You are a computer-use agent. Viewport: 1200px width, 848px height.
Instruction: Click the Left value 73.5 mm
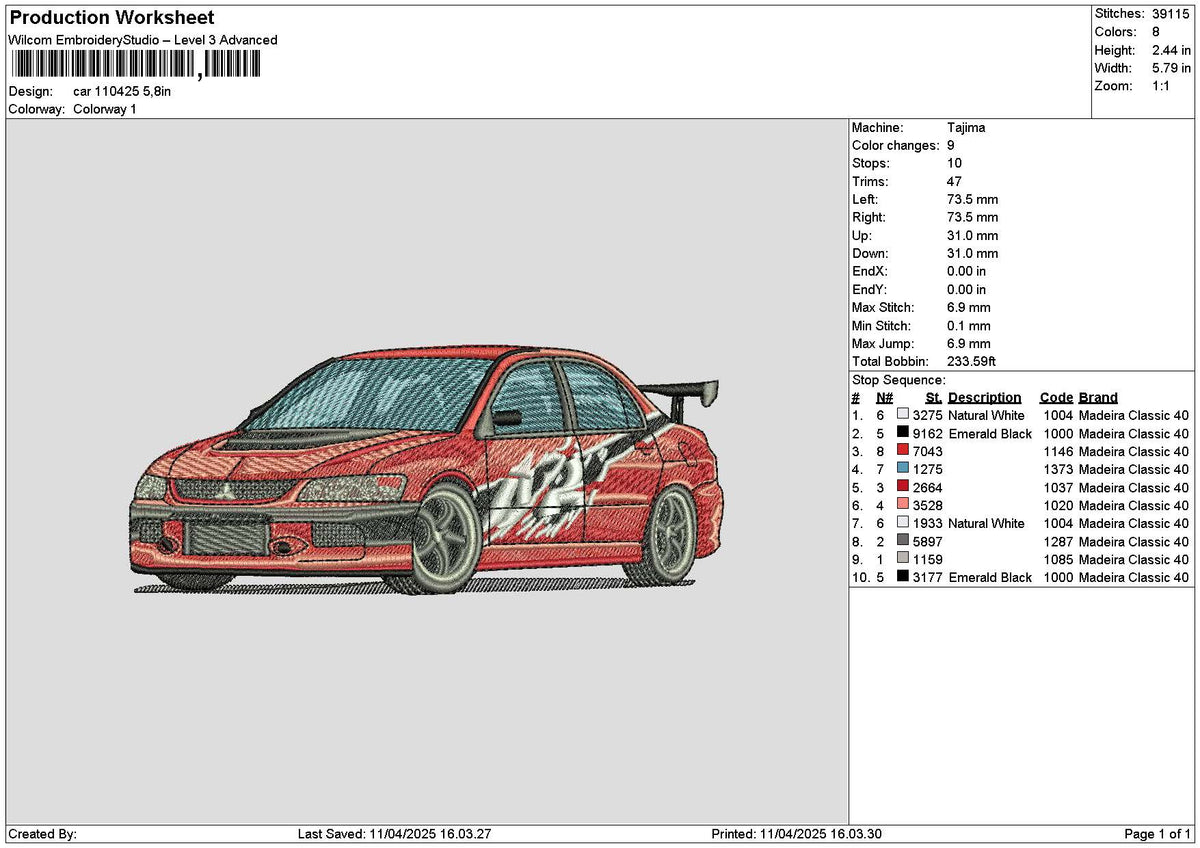coord(972,200)
